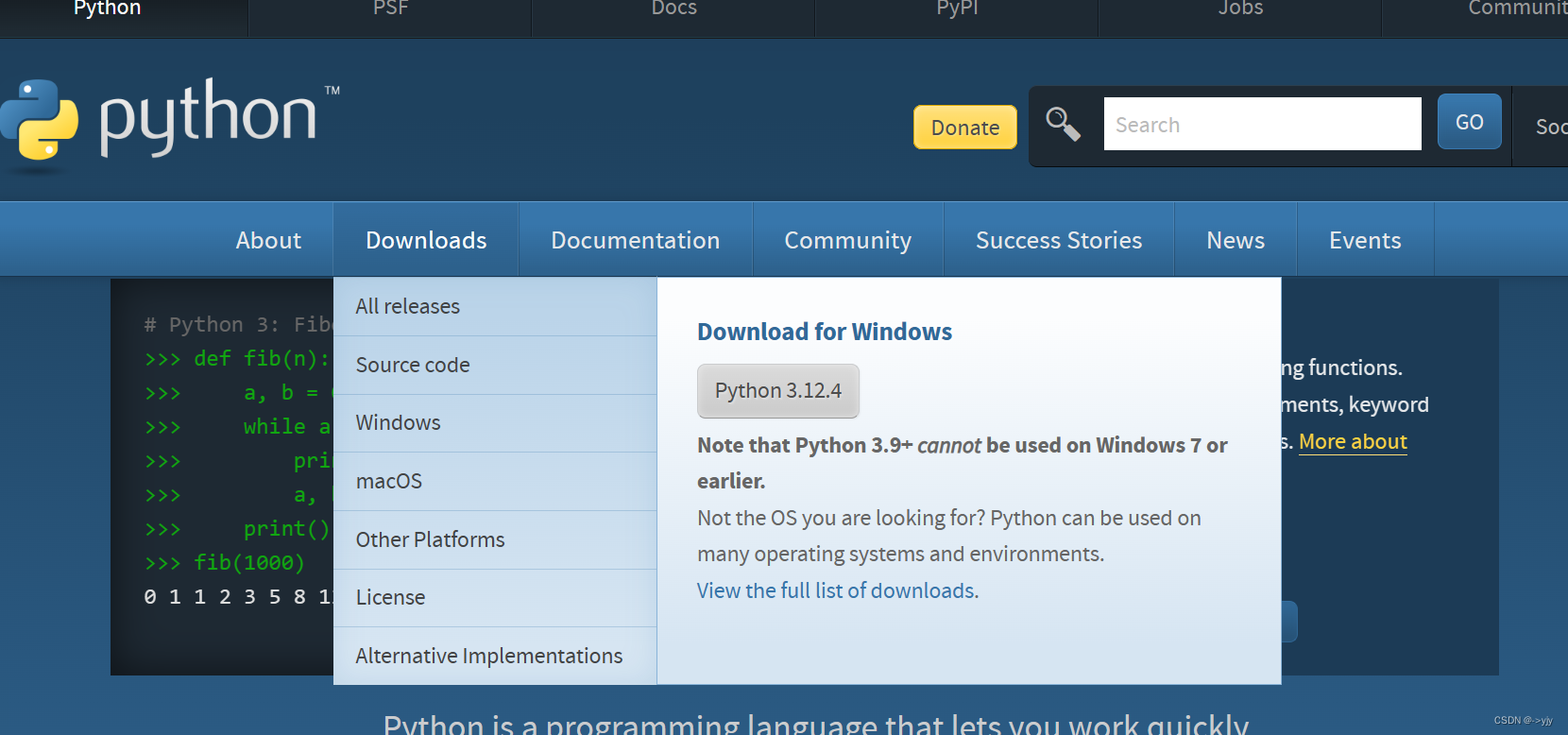Screen dimensions: 1568x735
Task: Click the magnifying glass search icon
Action: (x=1063, y=124)
